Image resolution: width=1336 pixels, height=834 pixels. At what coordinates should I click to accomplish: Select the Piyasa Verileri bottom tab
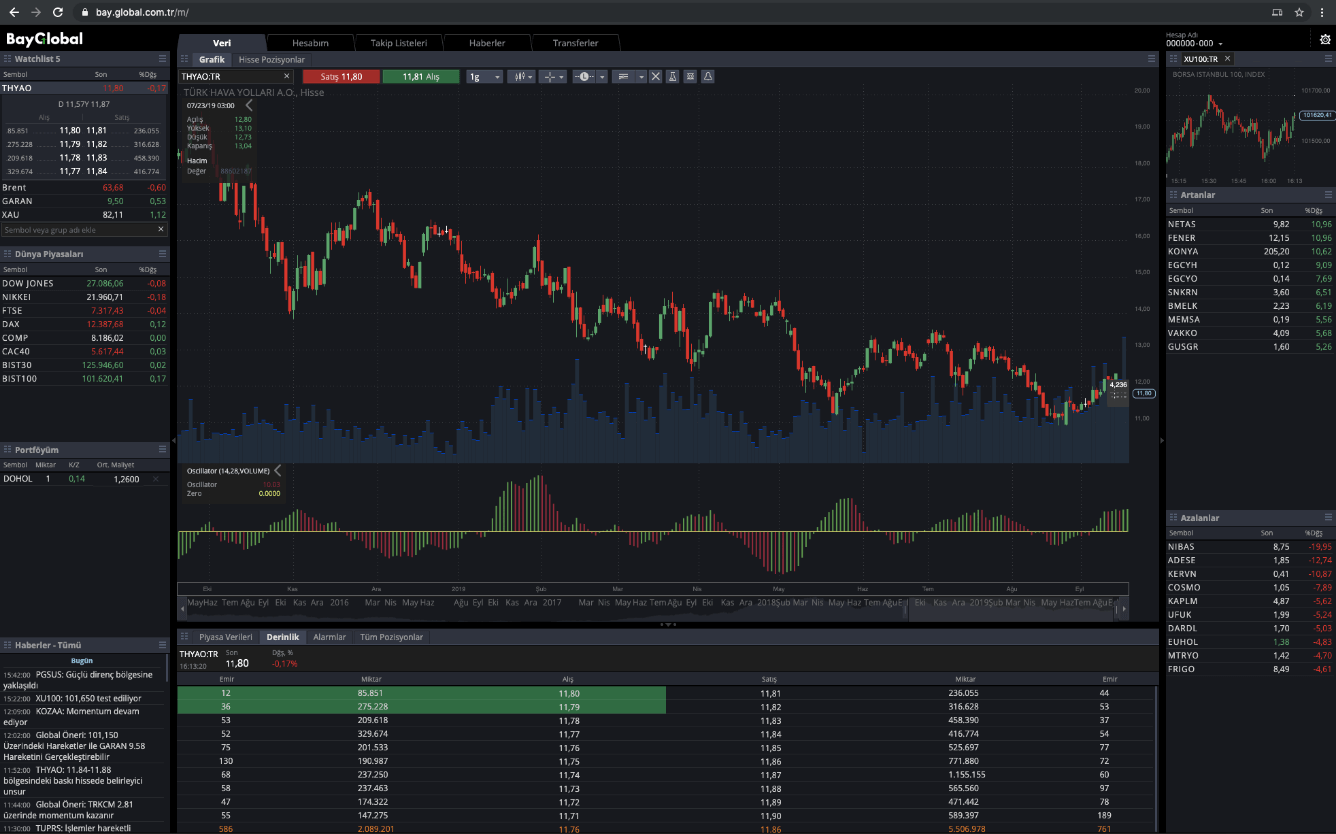point(225,637)
